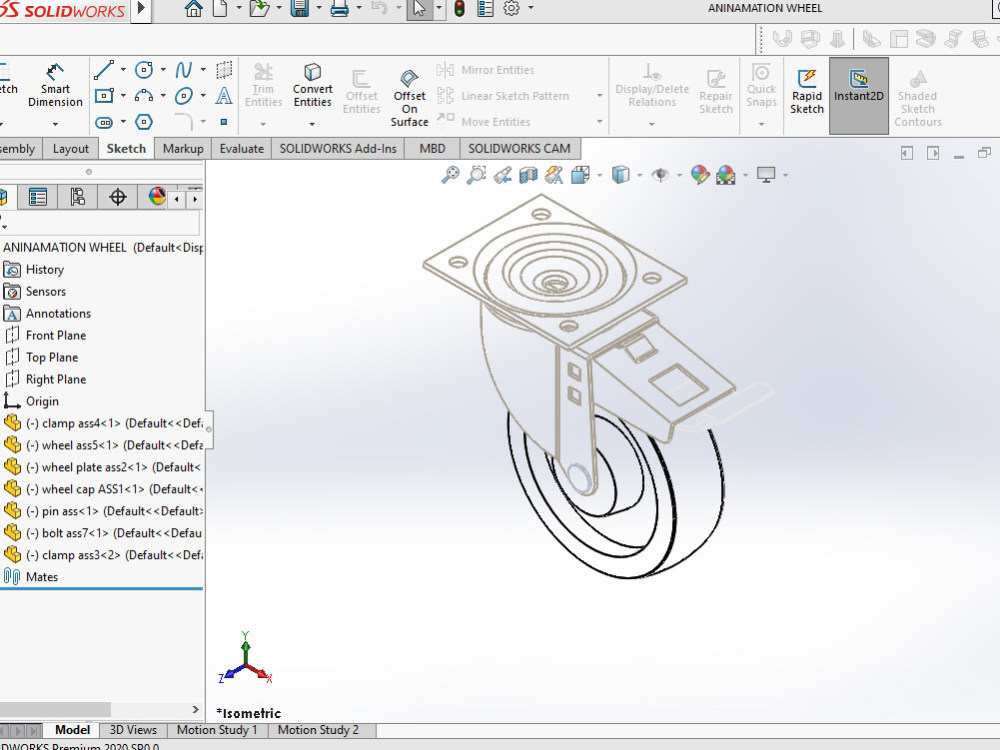Viewport: 1000px width, 750px height.
Task: Click the Convert Entities tool
Action: pos(312,85)
